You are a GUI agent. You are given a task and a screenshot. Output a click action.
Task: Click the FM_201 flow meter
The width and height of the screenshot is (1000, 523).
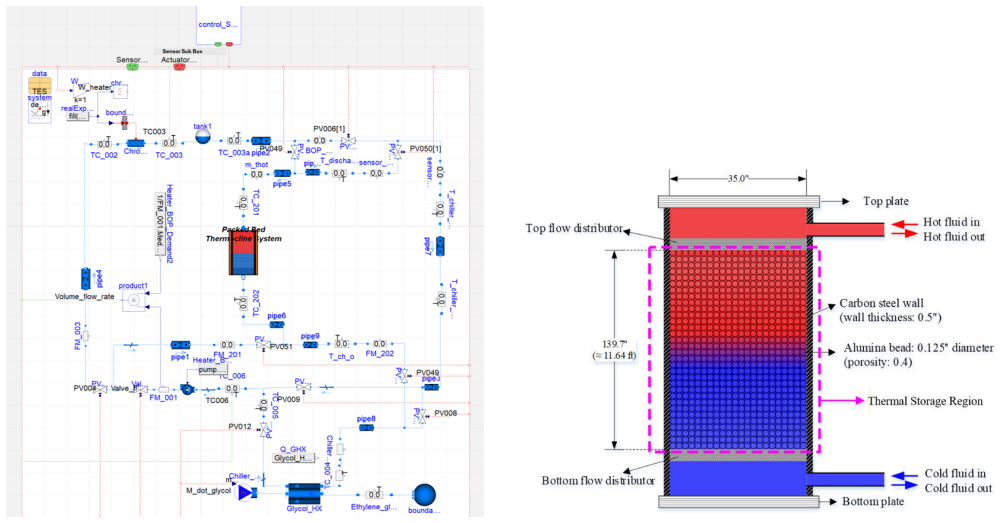pyautogui.click(x=228, y=345)
